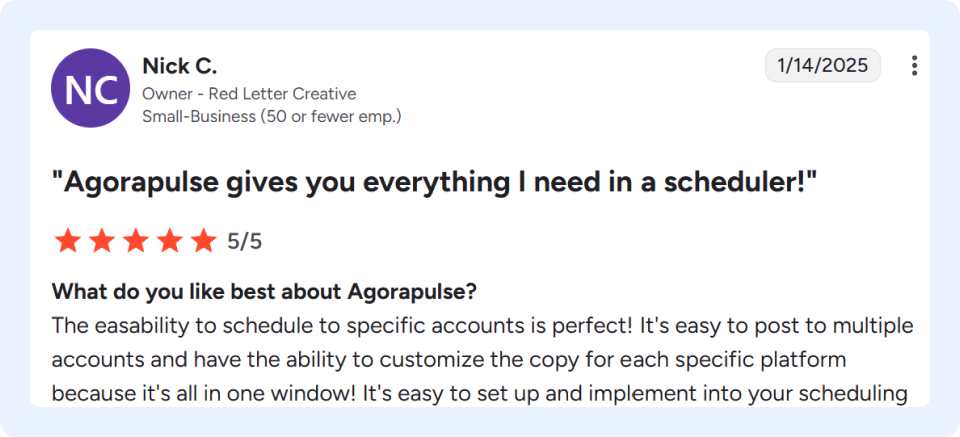Click the line starting "accounts and have the ability"
Screen dimensions: 960x437
[449, 360]
